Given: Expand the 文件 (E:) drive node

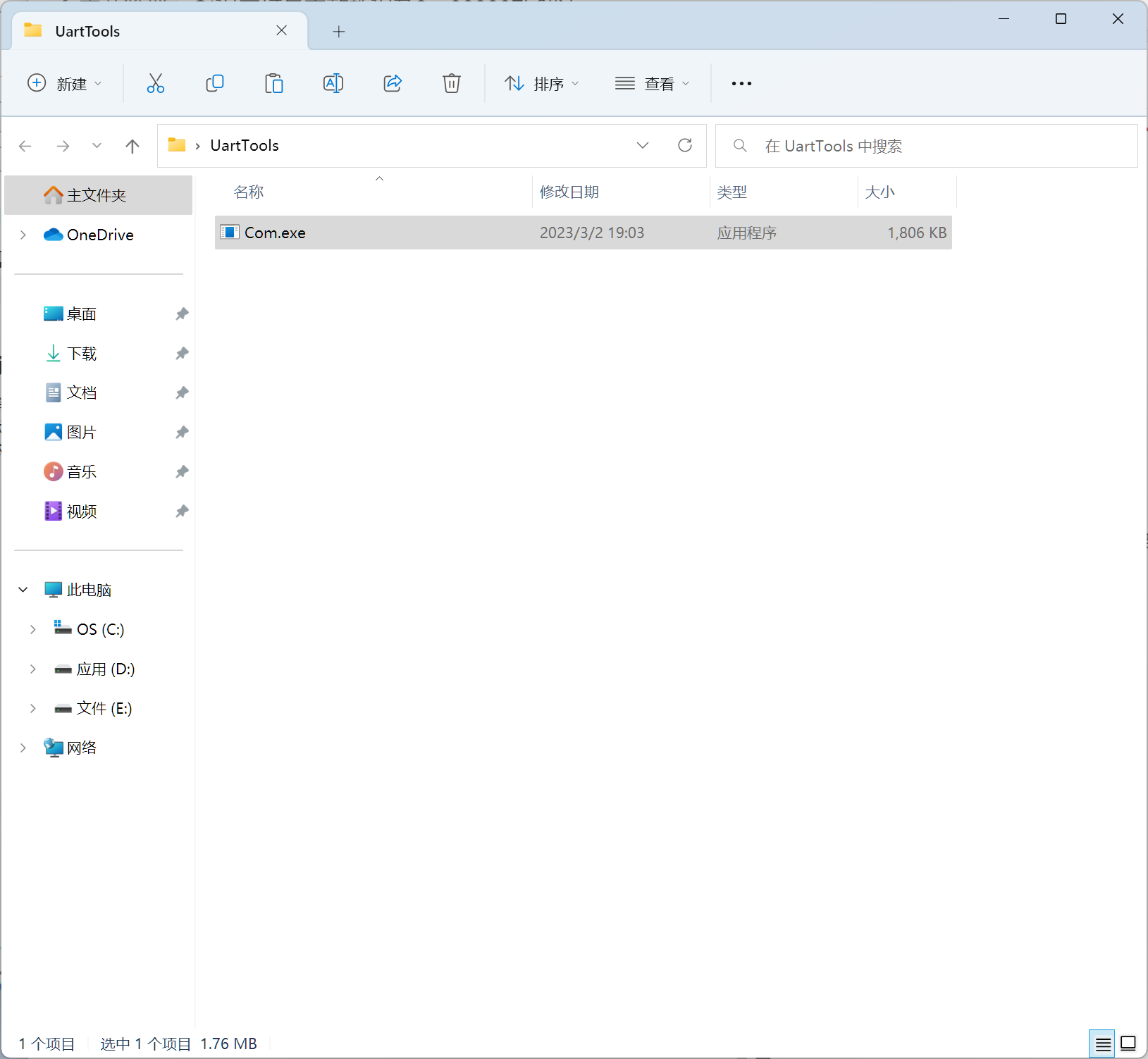Looking at the screenshot, I should coord(33,708).
